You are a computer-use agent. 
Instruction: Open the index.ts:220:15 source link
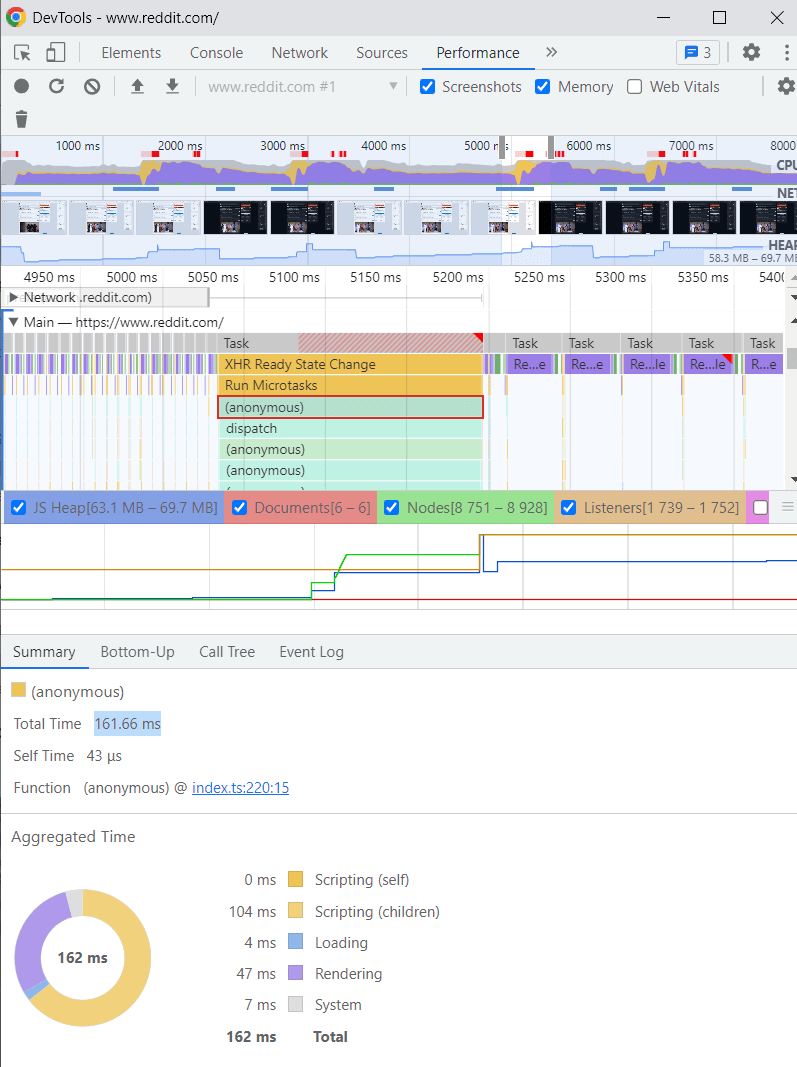coord(240,787)
